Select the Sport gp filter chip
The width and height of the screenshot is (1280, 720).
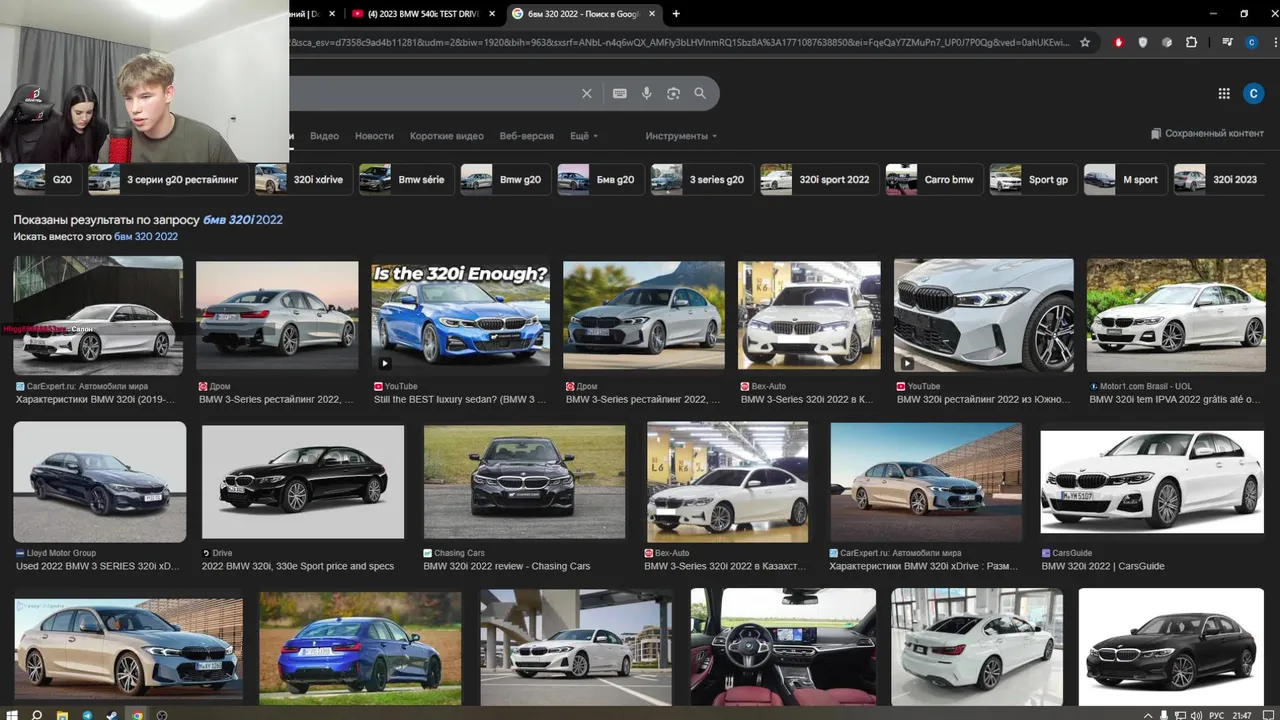(x=1033, y=180)
